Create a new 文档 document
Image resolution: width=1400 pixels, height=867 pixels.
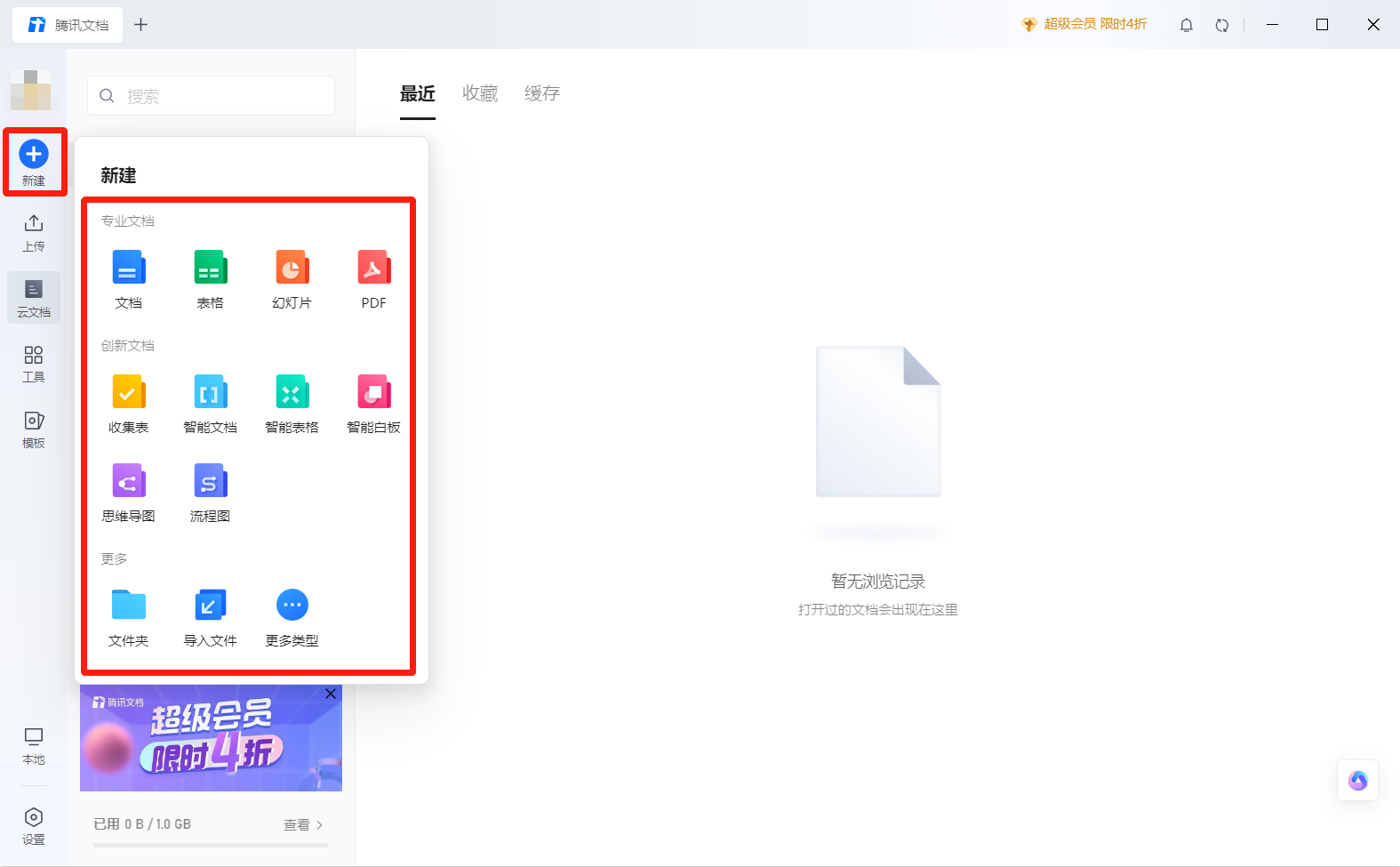click(x=129, y=280)
